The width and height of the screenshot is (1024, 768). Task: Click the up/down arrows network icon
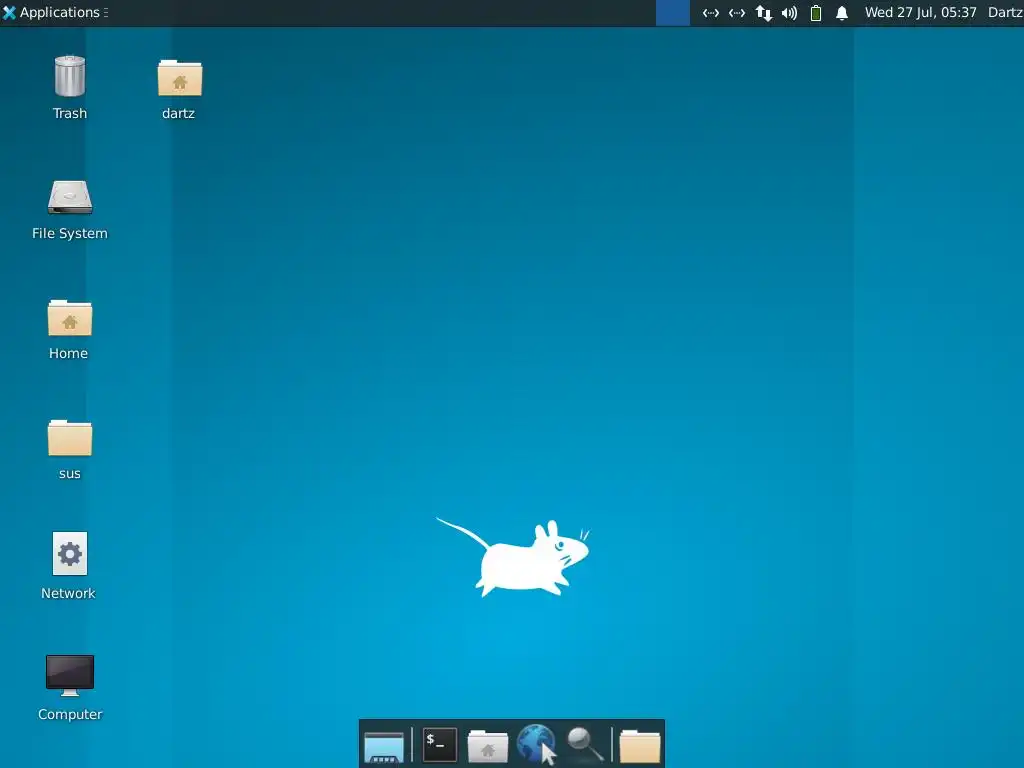tap(763, 13)
